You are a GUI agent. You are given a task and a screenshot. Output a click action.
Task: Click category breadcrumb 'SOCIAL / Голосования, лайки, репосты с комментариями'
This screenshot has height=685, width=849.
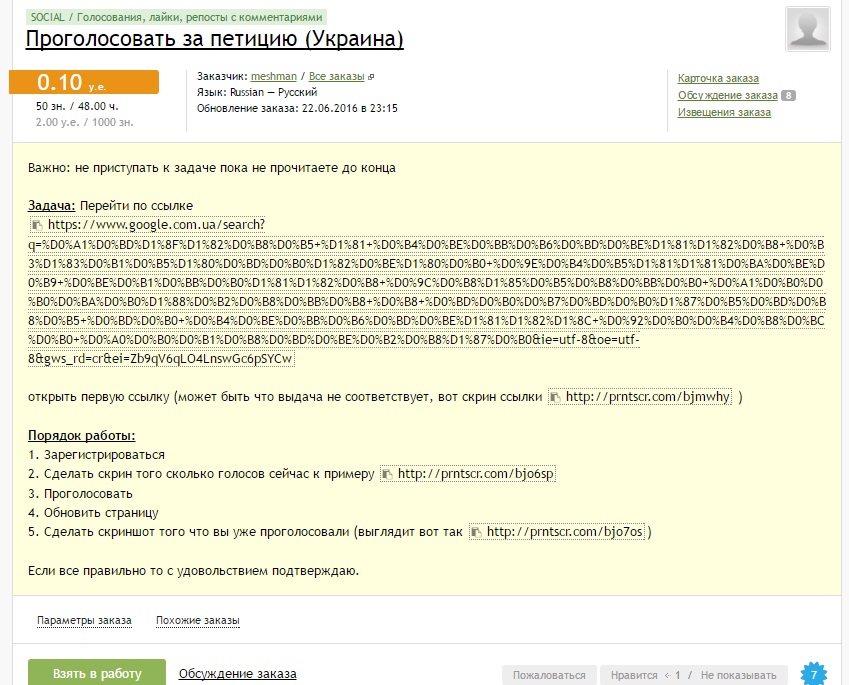point(177,17)
